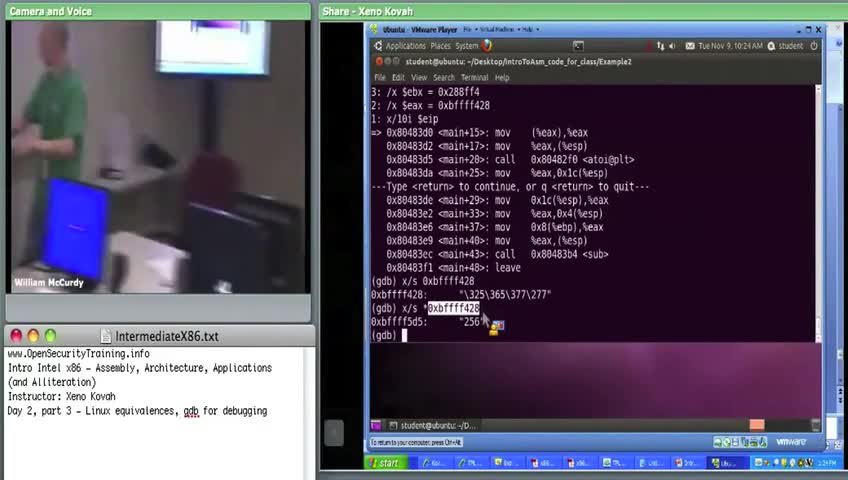This screenshot has width=848, height=480.
Task: Click the gdb command prompt input line
Action: 592,335
